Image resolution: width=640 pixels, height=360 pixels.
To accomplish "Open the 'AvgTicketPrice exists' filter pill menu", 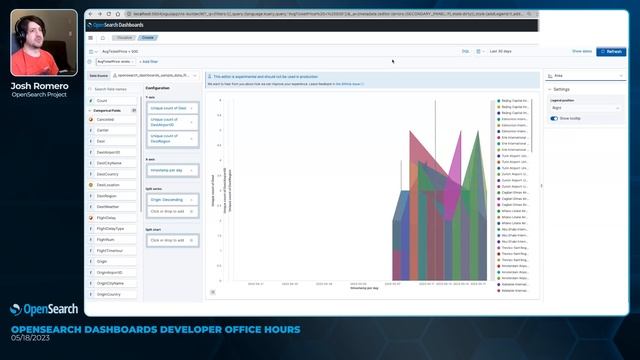I will pyautogui.click(x=116, y=62).
